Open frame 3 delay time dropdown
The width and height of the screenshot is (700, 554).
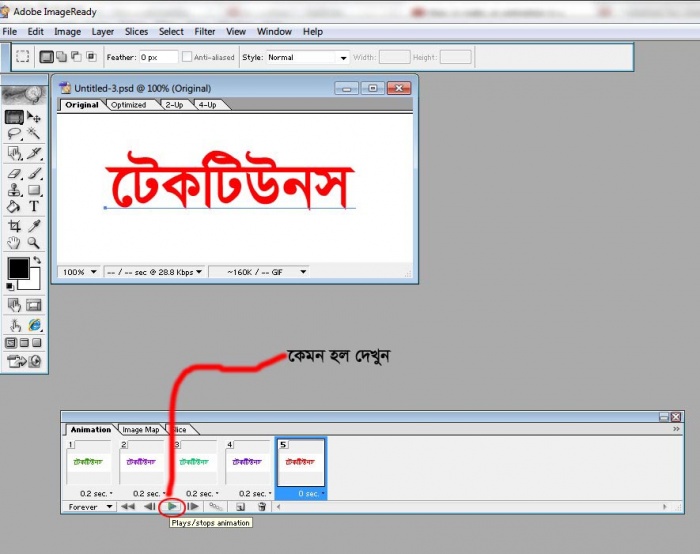(x=202, y=493)
